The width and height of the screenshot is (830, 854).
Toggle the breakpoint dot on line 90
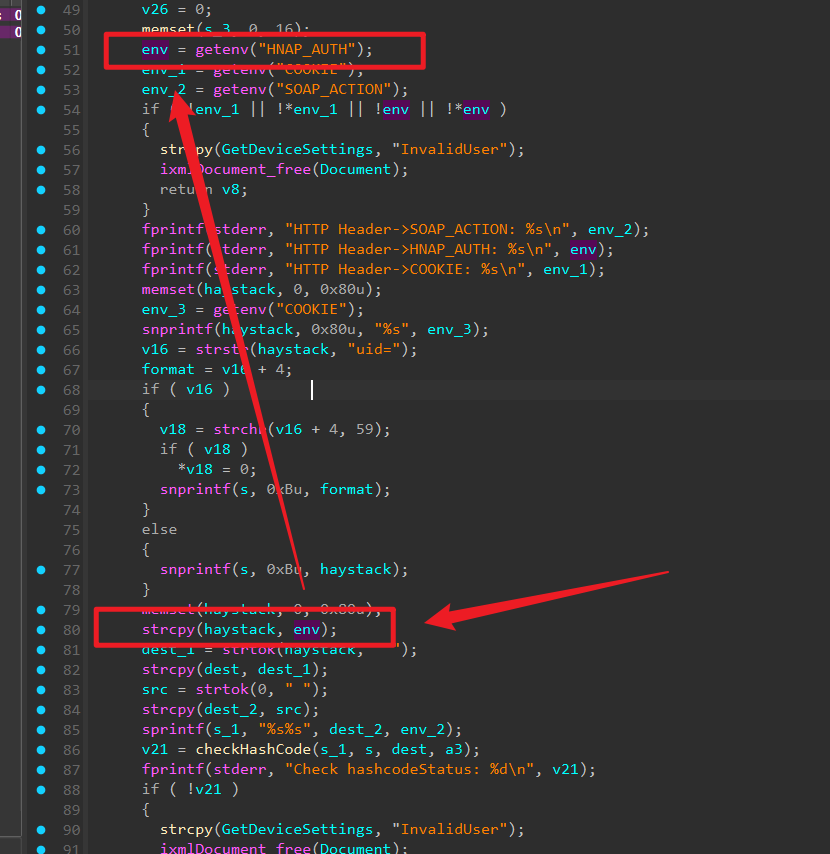click(41, 830)
